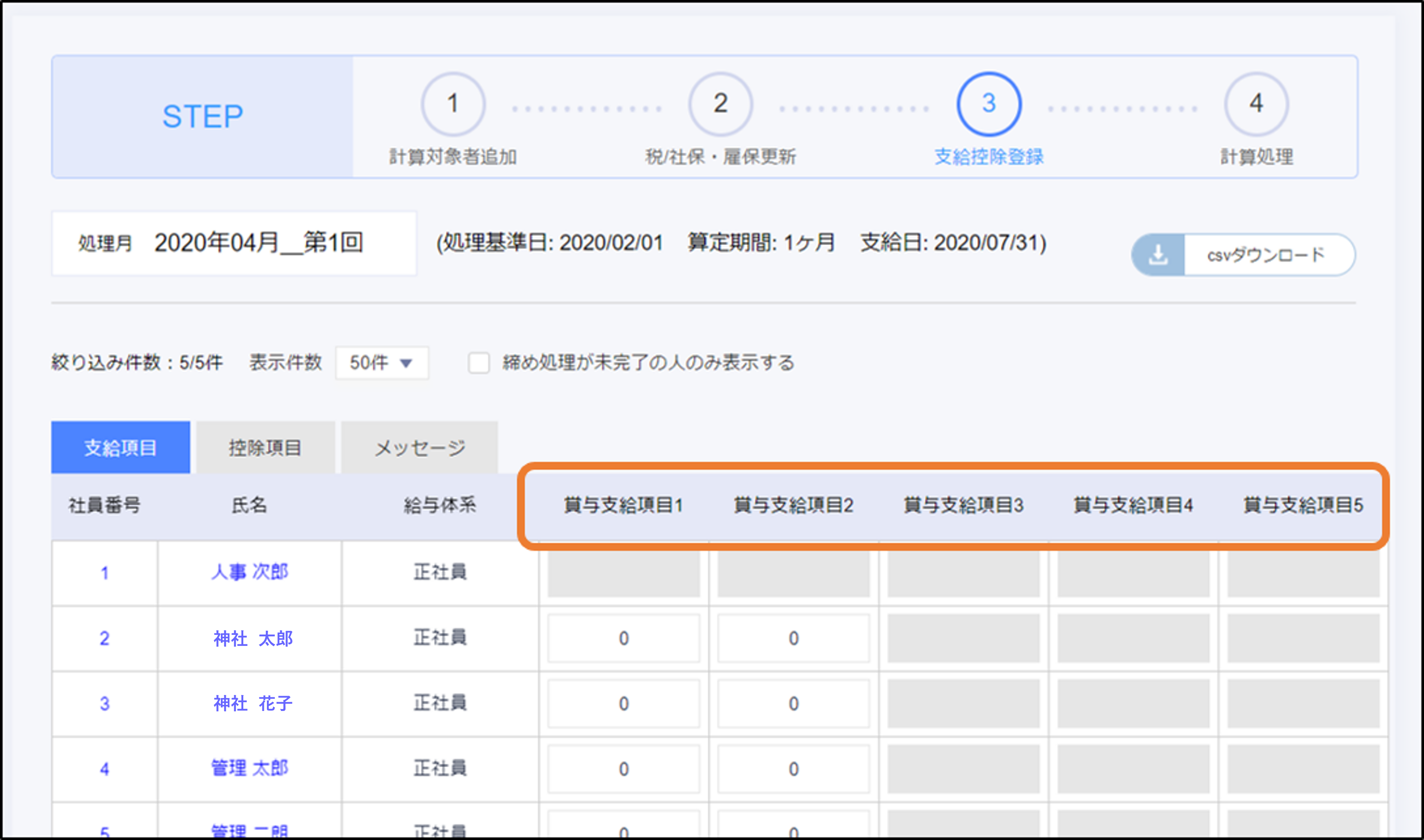Click 賞与支給項目2 field for 管理 太郎

793,769
